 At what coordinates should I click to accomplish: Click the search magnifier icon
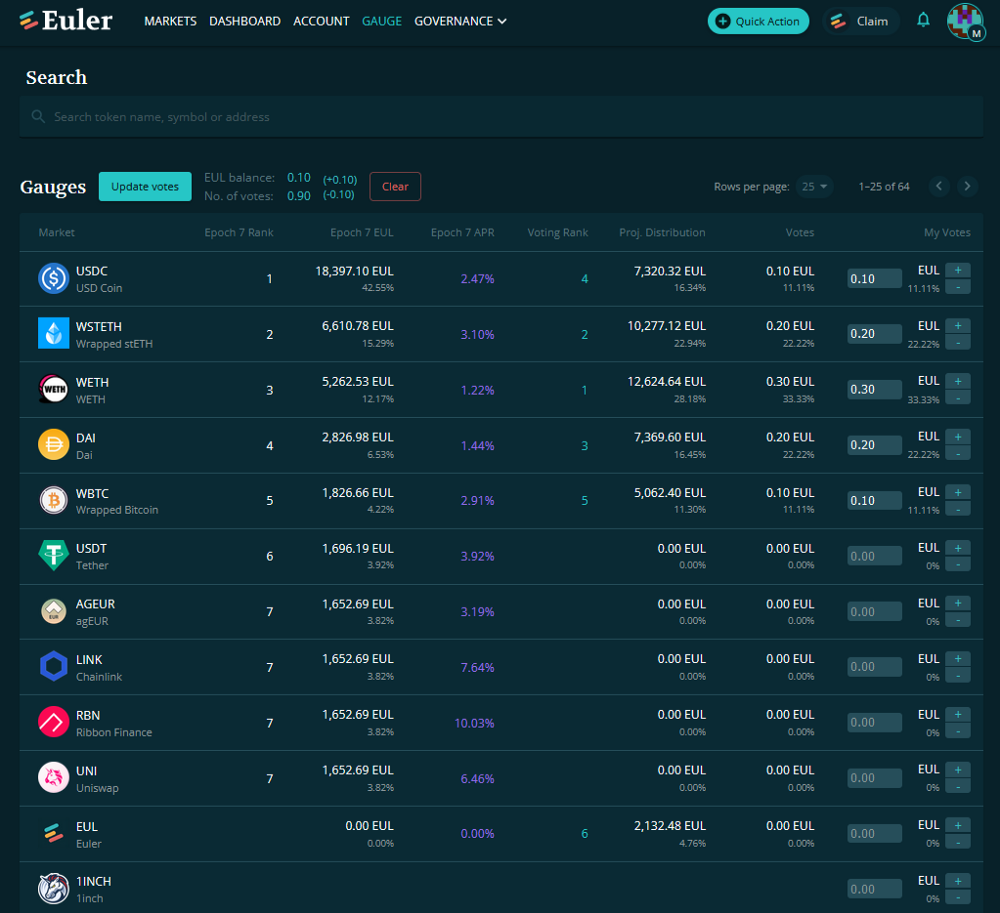38,117
